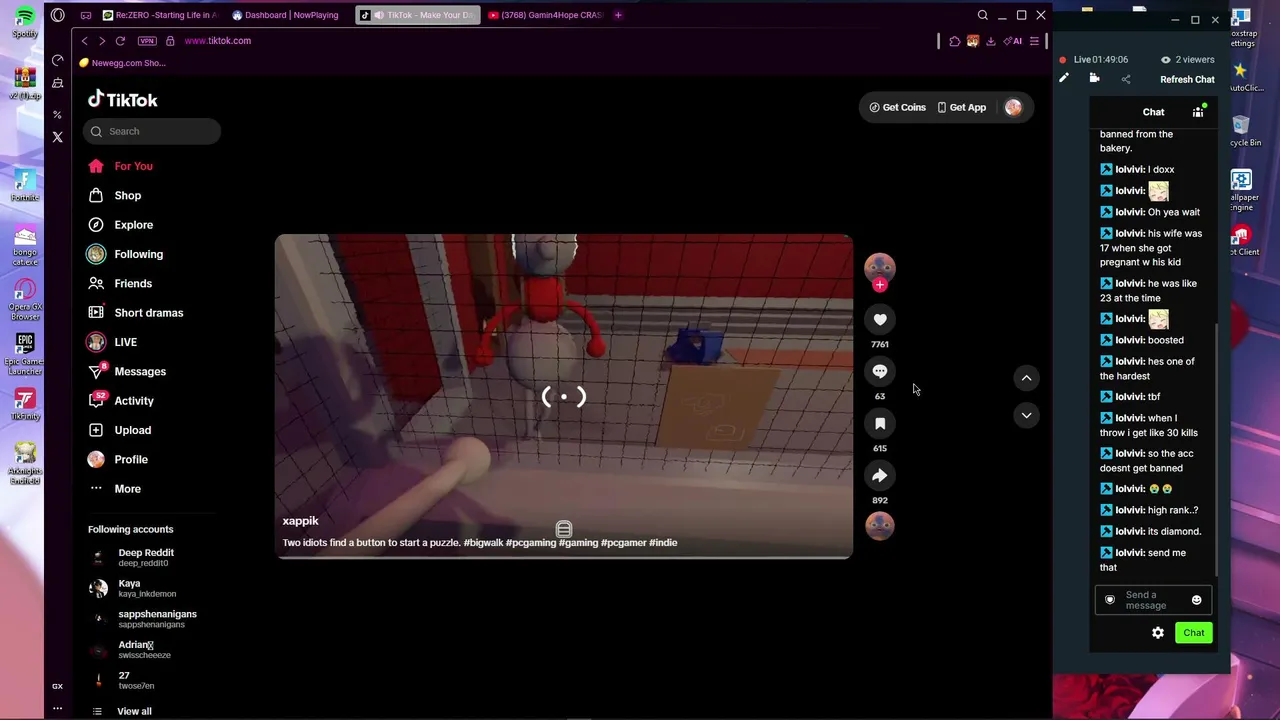Open the TikFinity desktop shortcut
Screen dimensions: 1280x720
click(25, 404)
